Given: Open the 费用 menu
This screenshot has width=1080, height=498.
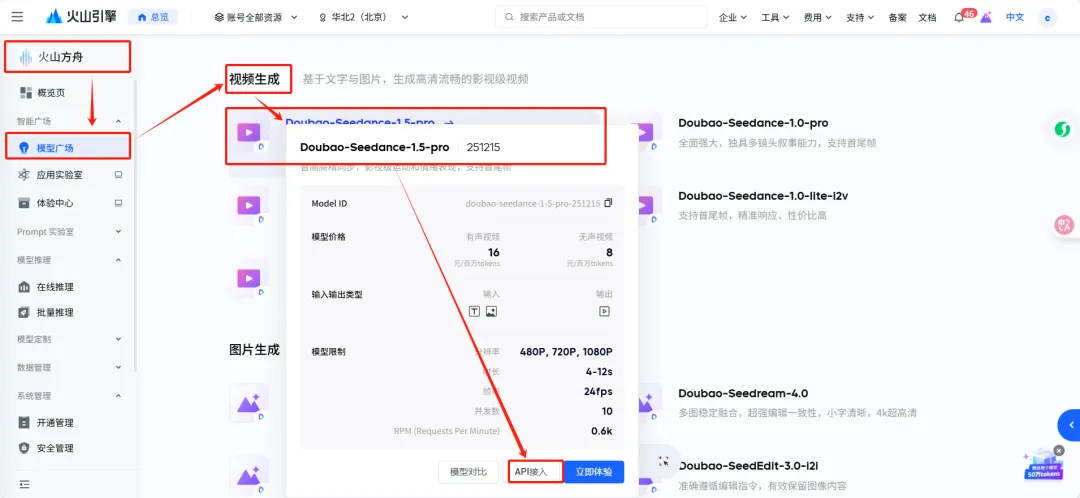Looking at the screenshot, I should click(817, 17).
